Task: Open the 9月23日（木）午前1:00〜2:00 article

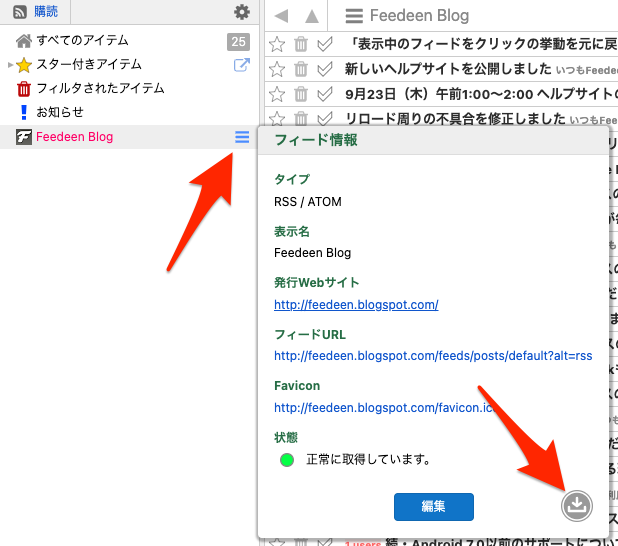Action: (x=481, y=94)
